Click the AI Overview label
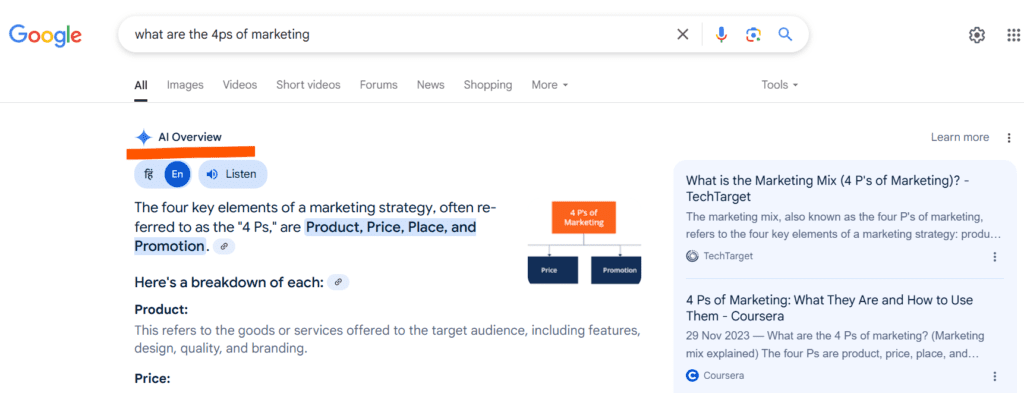Screen dimensions: 1024x393 pos(190,137)
